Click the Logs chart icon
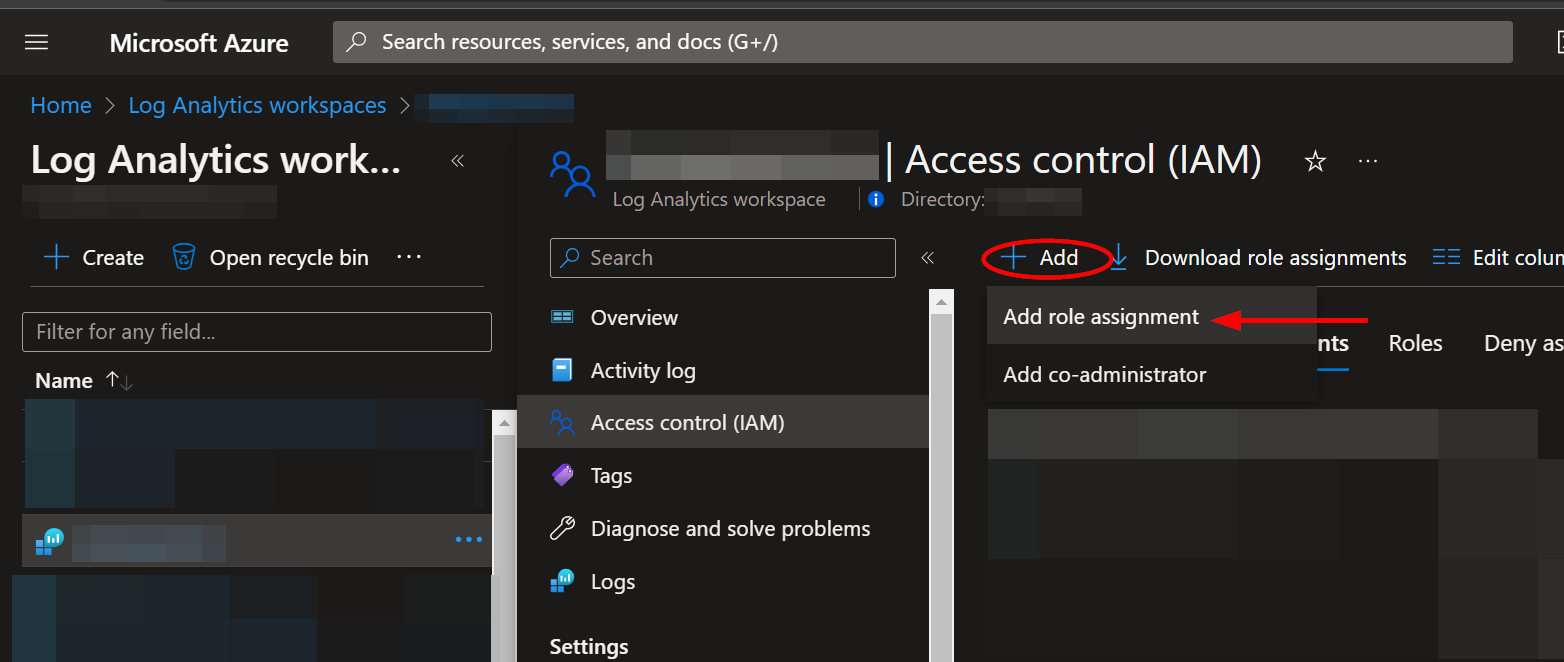Screen dimensions: 1564x662 563,581
